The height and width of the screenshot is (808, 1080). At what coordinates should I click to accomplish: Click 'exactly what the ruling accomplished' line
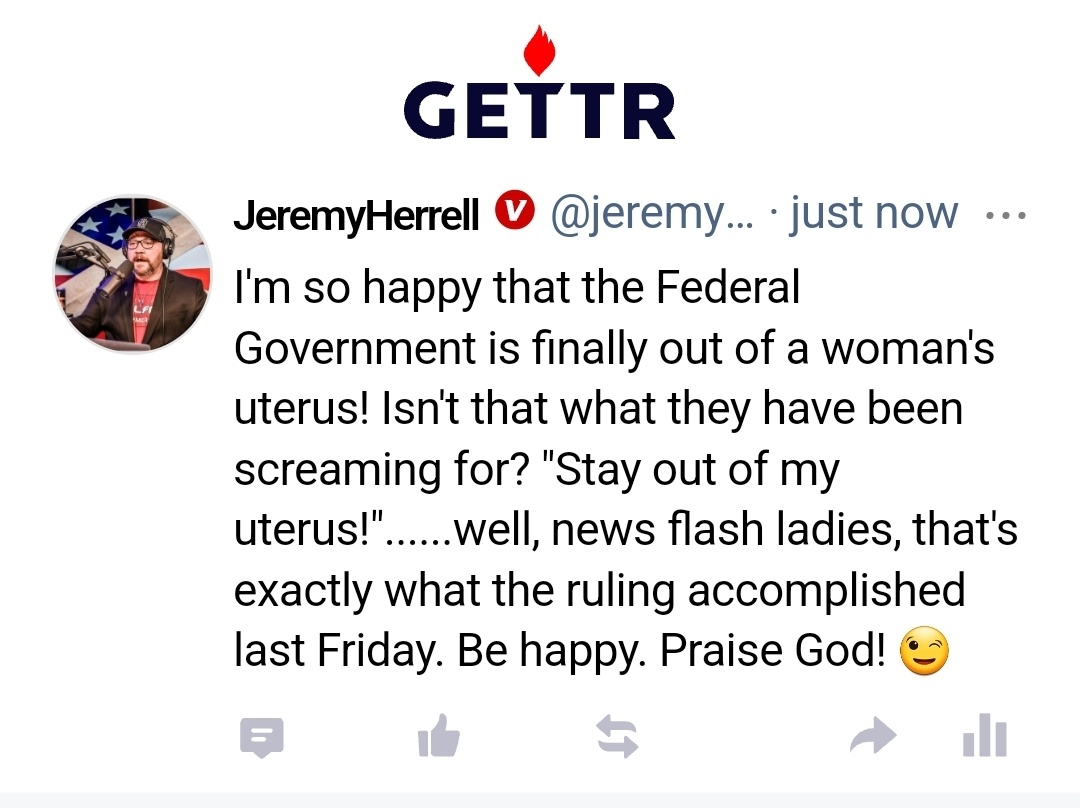599,591
